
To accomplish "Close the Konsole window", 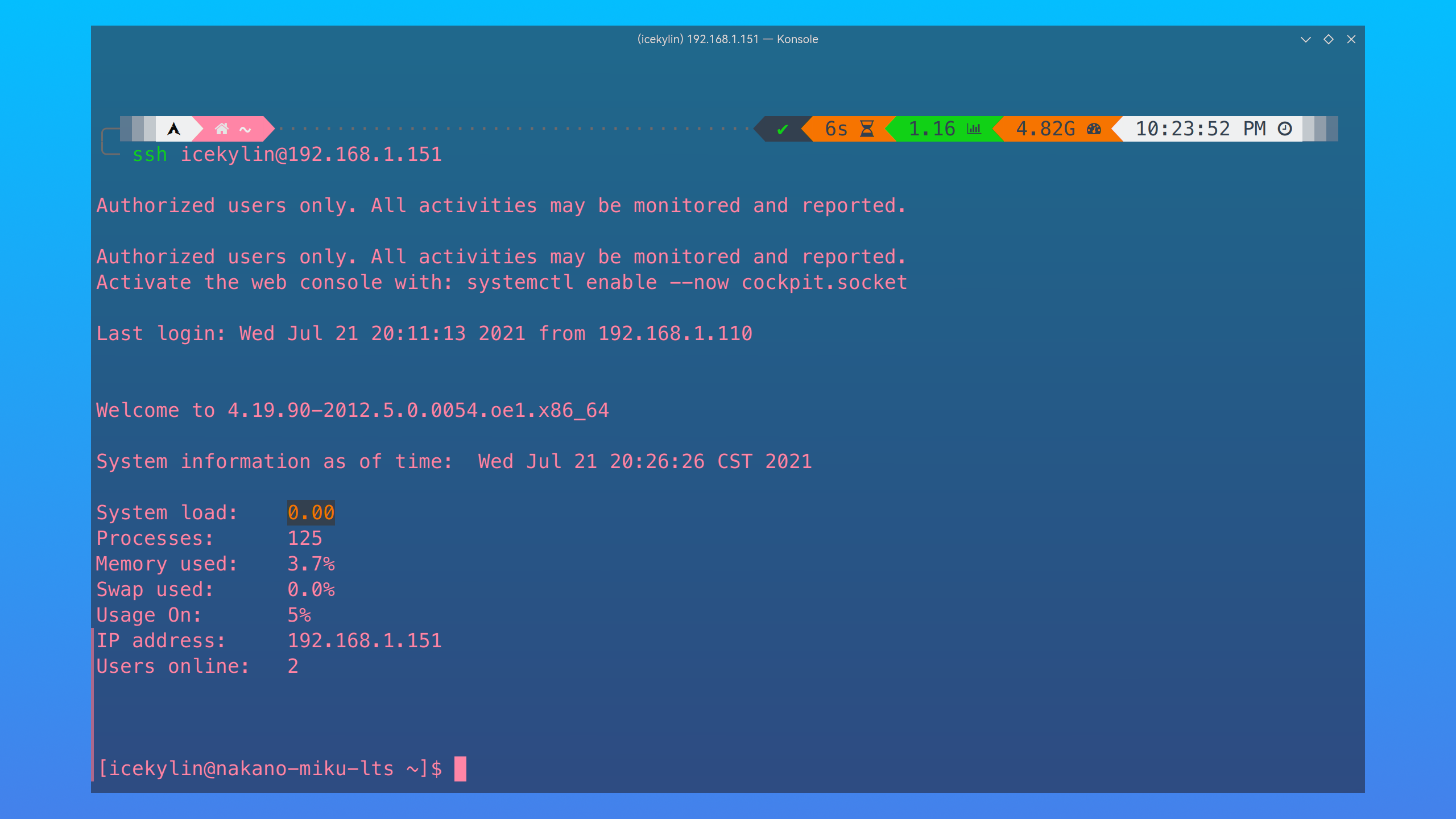I will pyautogui.click(x=1351, y=39).
